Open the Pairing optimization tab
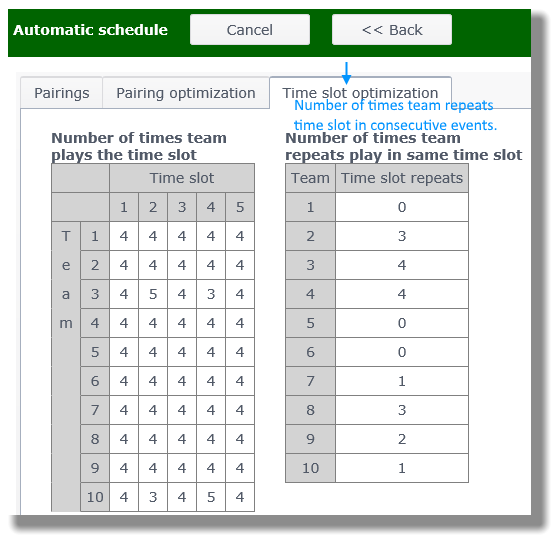Viewport: 555px width, 540px height. [x=186, y=93]
